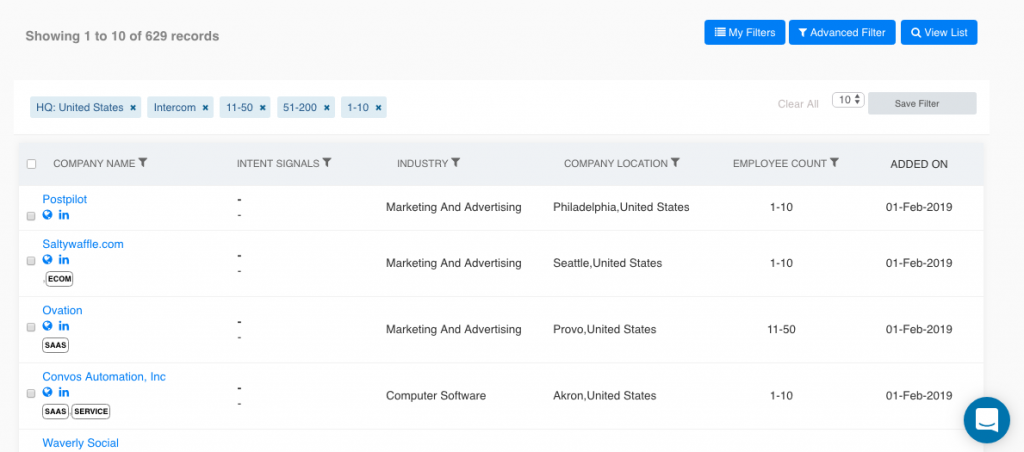Open Convos Automation LinkedIn icon

pos(64,392)
